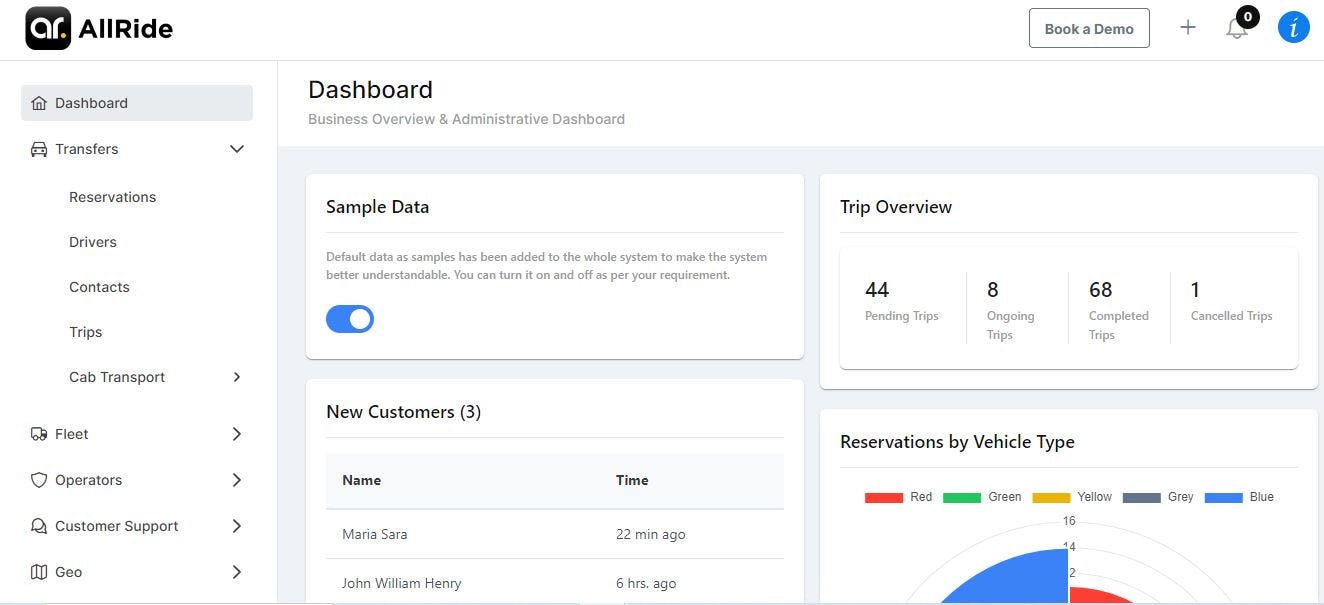Toggle the Red legend item in chart

pos(898,497)
